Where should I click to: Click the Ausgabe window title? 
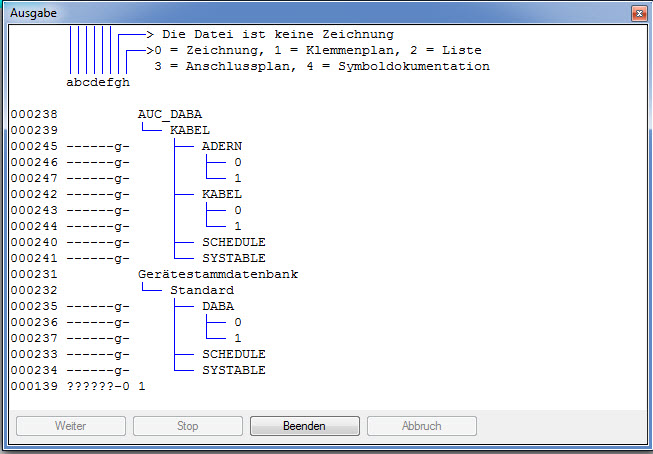pyautogui.click(x=33, y=13)
